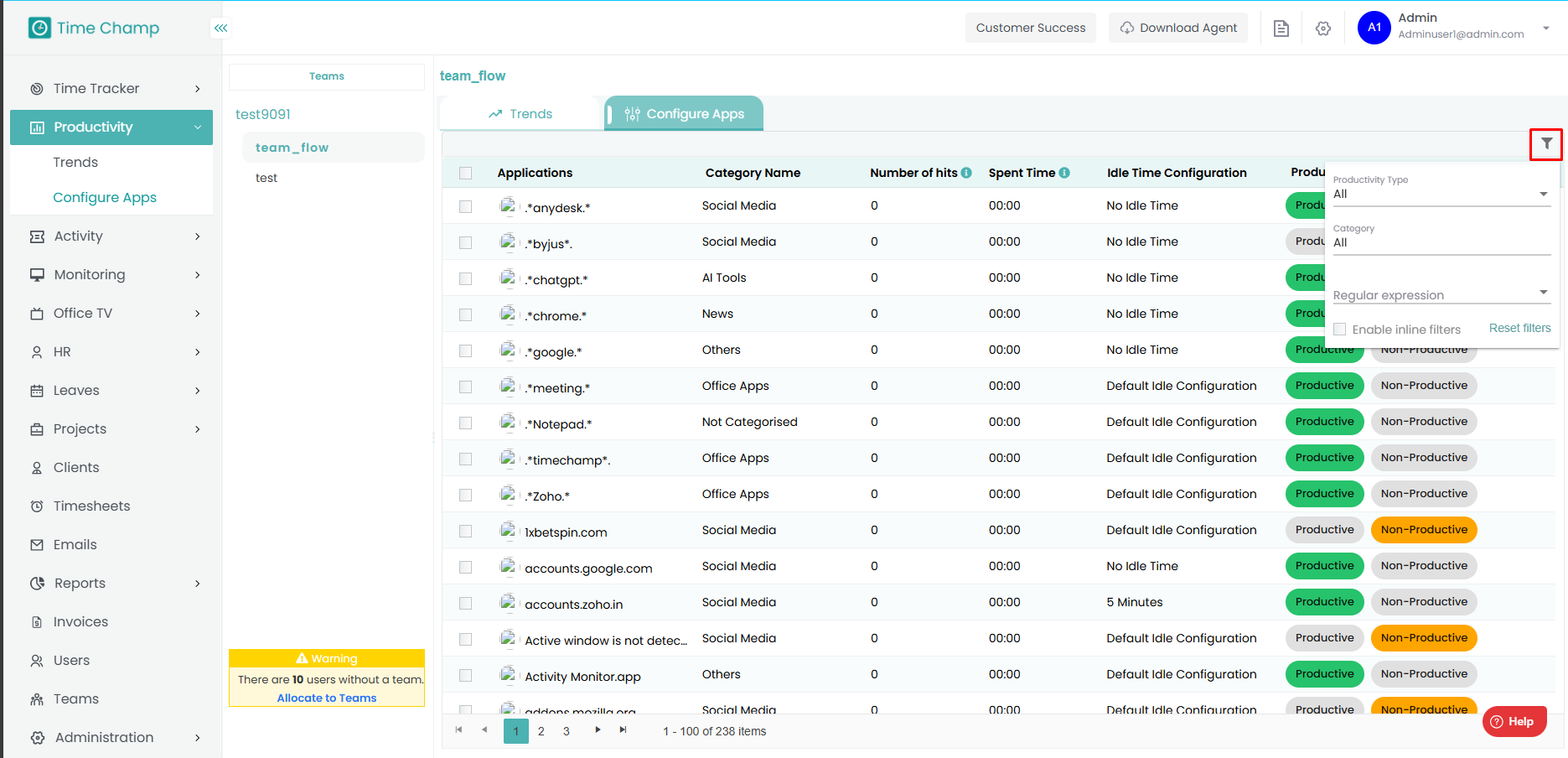Switch to the Trends tab
Screen dimensions: 1568x758
point(520,114)
